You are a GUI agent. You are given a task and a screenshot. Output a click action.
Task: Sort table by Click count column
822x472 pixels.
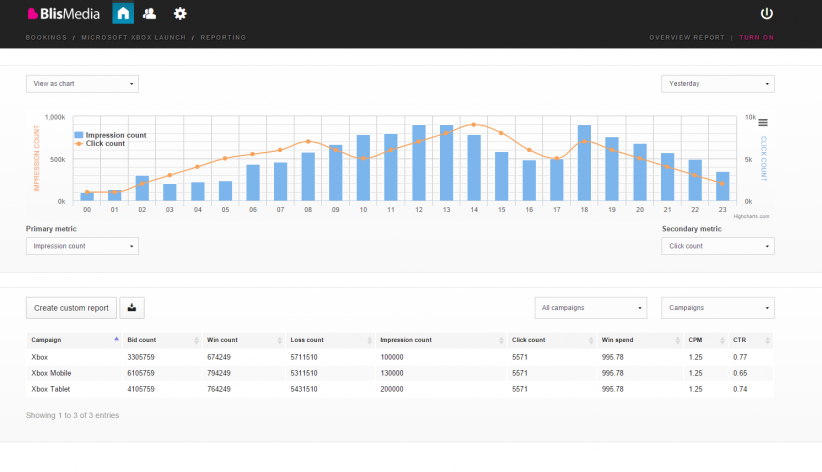coord(551,340)
